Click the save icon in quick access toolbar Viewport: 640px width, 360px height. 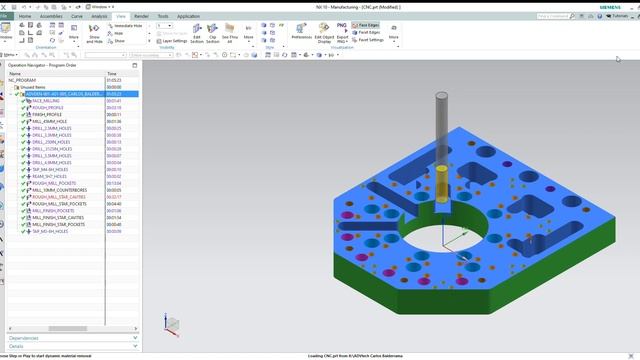pyautogui.click(x=13, y=7)
